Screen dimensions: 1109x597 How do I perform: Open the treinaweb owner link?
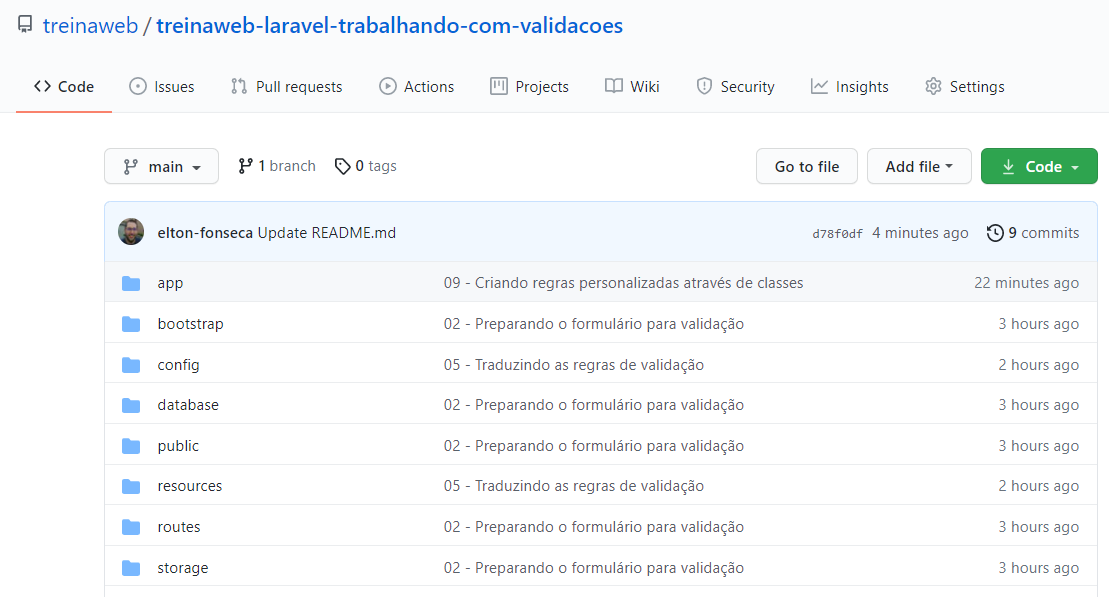coord(91,26)
